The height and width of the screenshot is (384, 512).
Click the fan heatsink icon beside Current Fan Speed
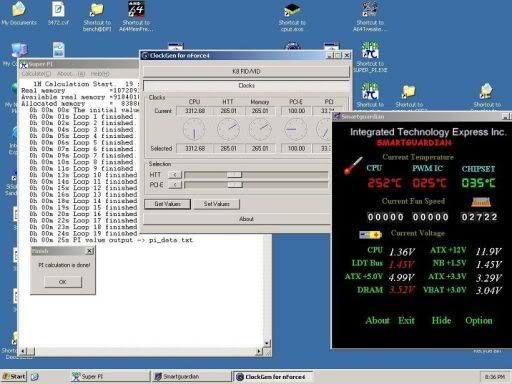(481, 202)
